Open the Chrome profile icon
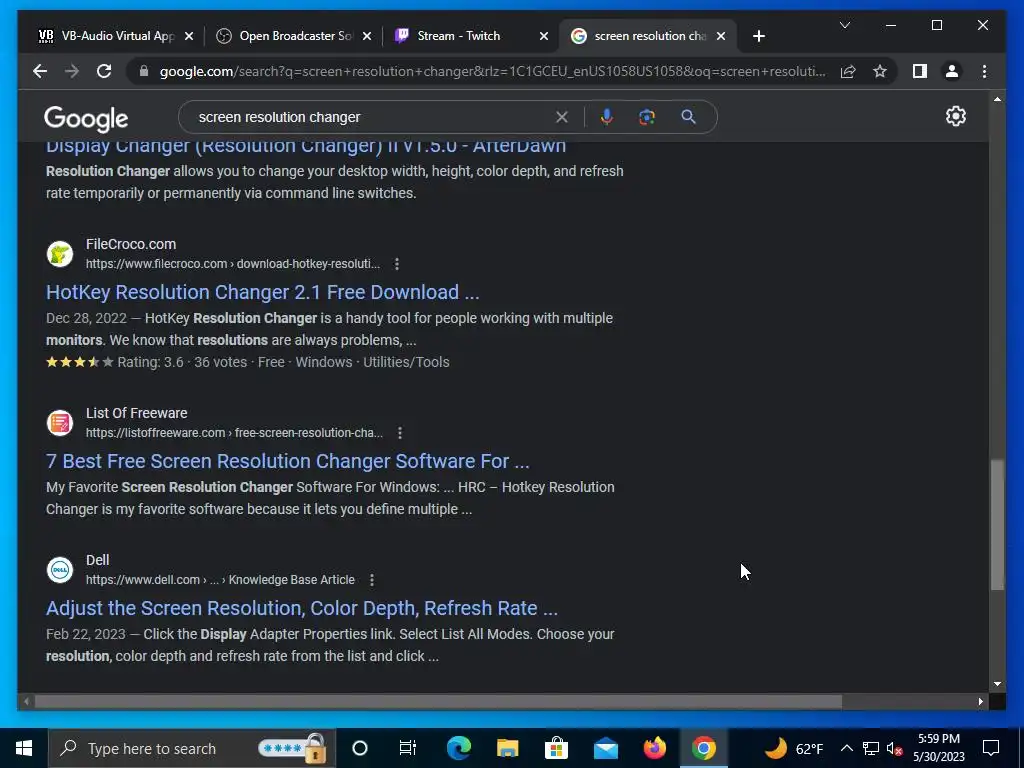Image resolution: width=1024 pixels, height=768 pixels. point(952,71)
